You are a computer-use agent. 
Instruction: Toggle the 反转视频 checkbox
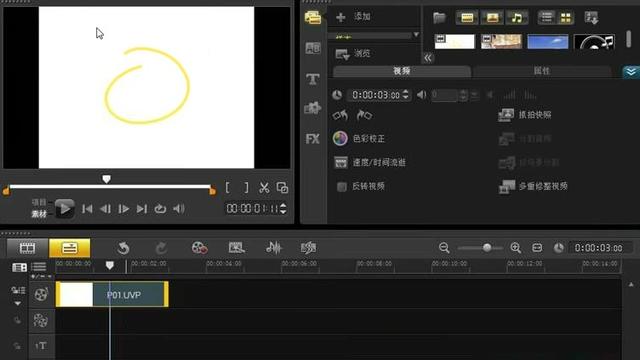[x=342, y=187]
